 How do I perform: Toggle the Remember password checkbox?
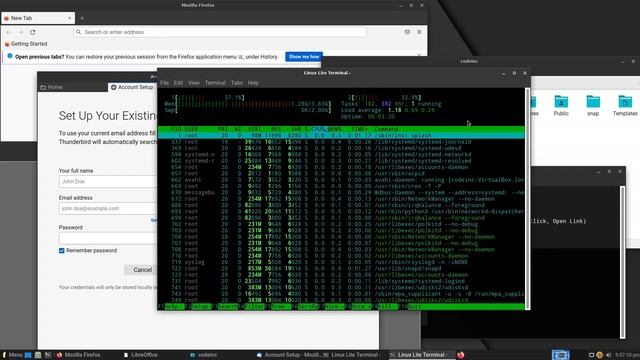(x=62, y=251)
